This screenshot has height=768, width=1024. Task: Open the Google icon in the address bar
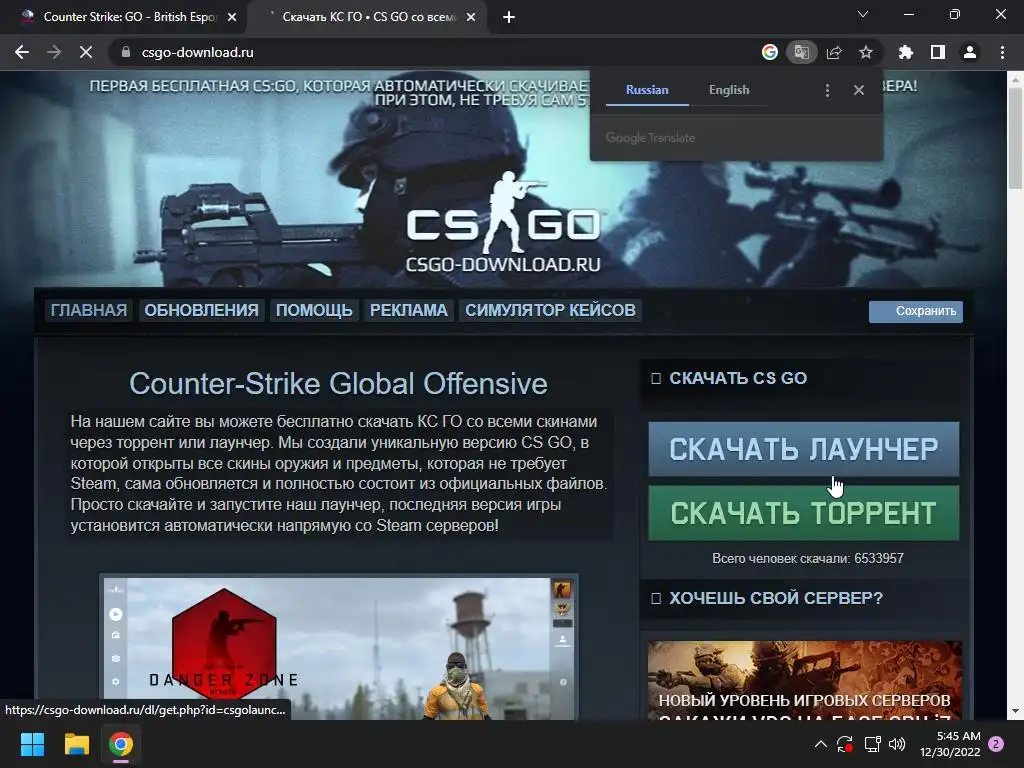click(770, 52)
